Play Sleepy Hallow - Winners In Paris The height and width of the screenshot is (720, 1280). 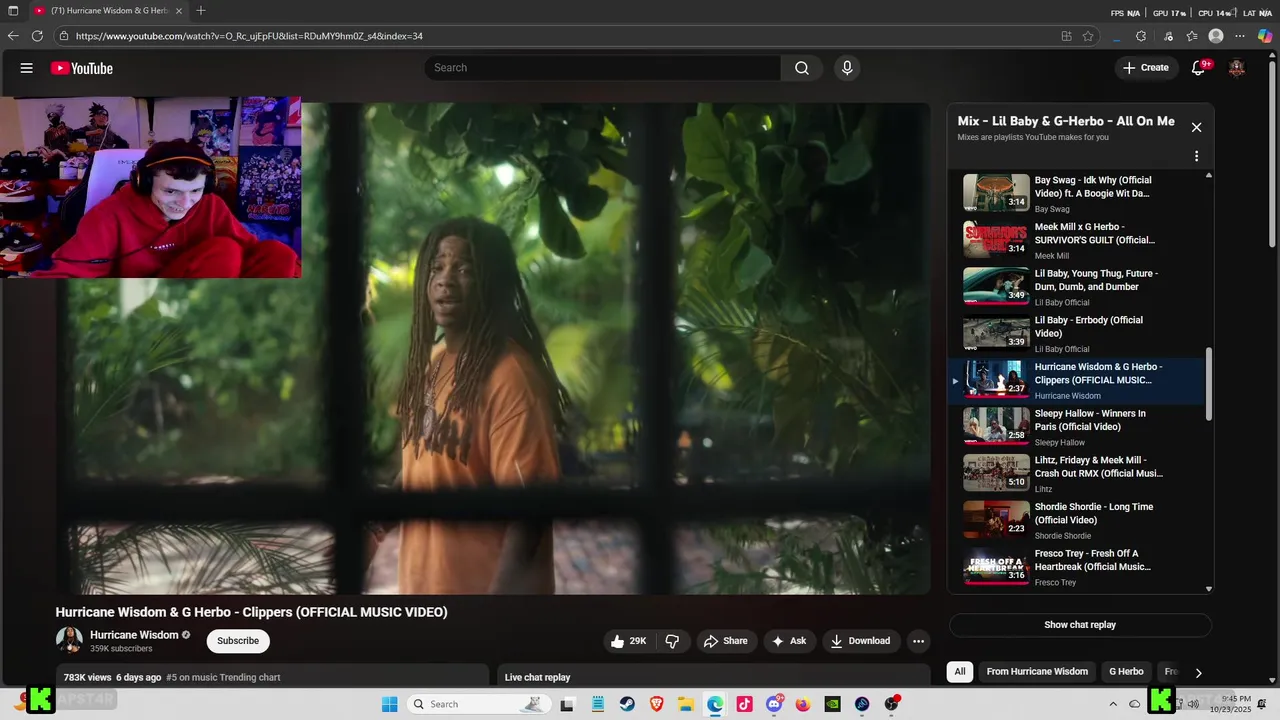[x=1078, y=427]
